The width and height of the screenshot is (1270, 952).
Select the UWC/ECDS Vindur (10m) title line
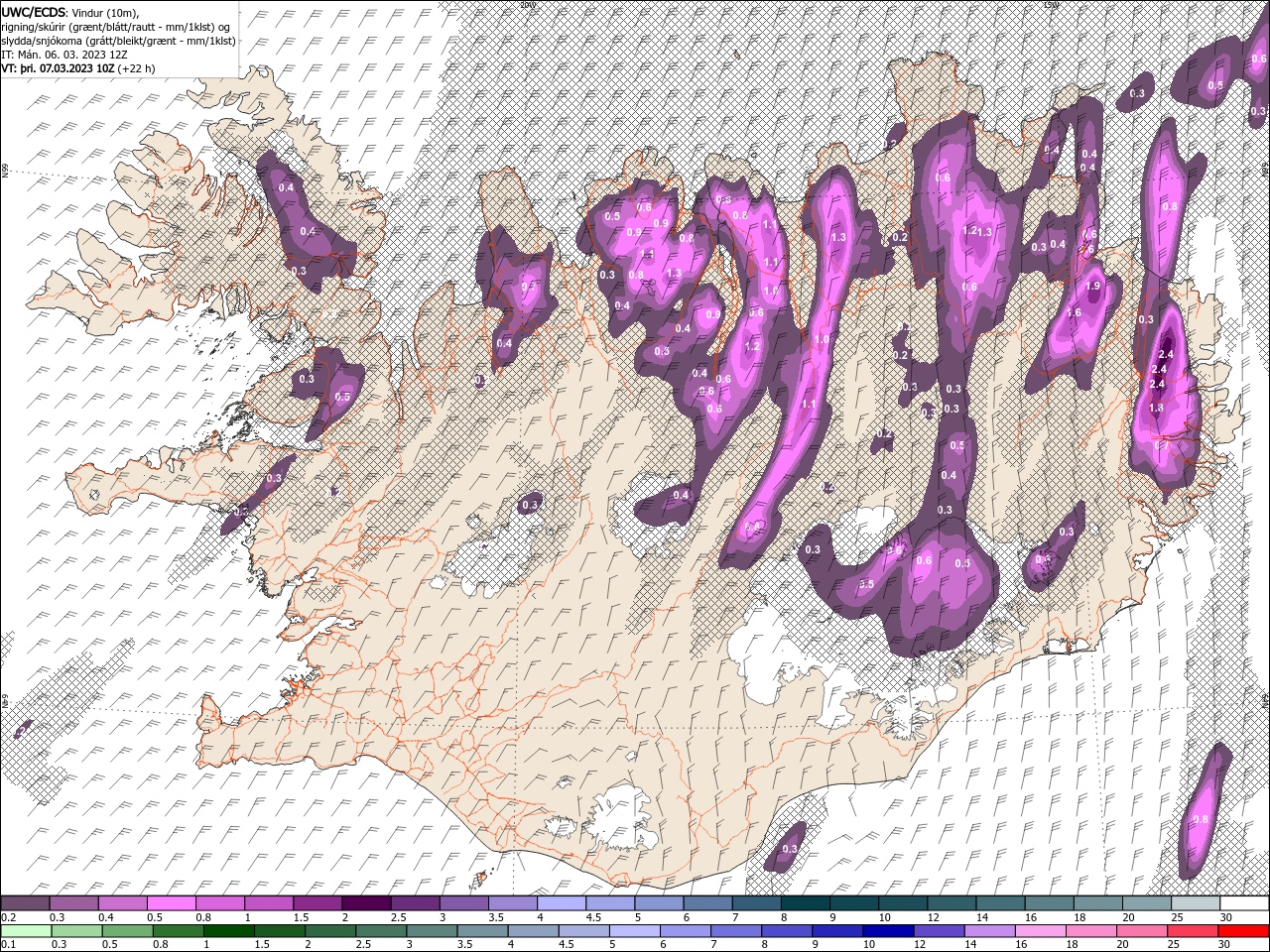click(71, 11)
